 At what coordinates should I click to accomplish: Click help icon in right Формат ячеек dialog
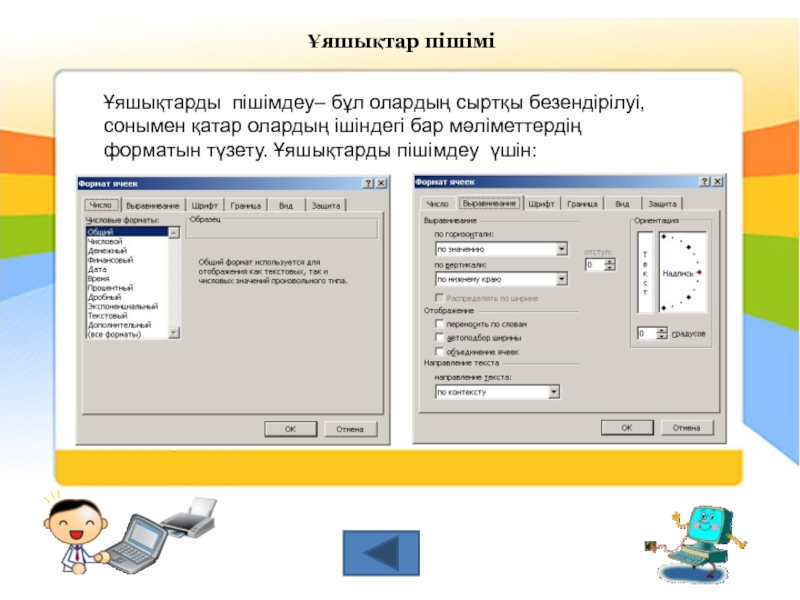[705, 182]
